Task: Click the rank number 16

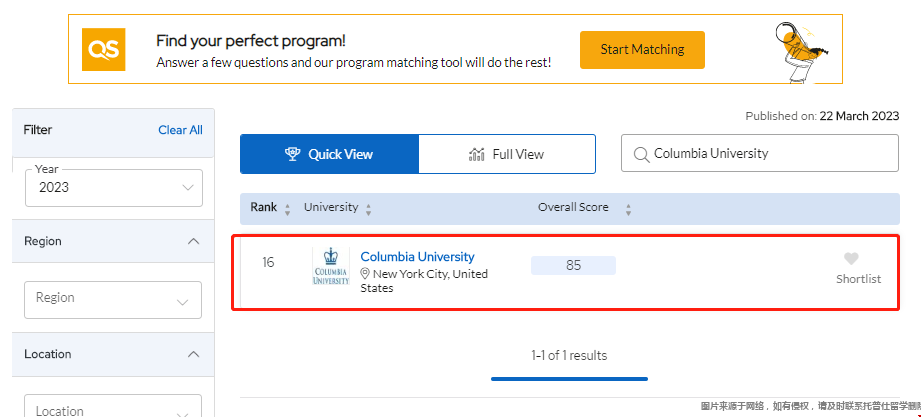Action: pyautogui.click(x=268, y=262)
